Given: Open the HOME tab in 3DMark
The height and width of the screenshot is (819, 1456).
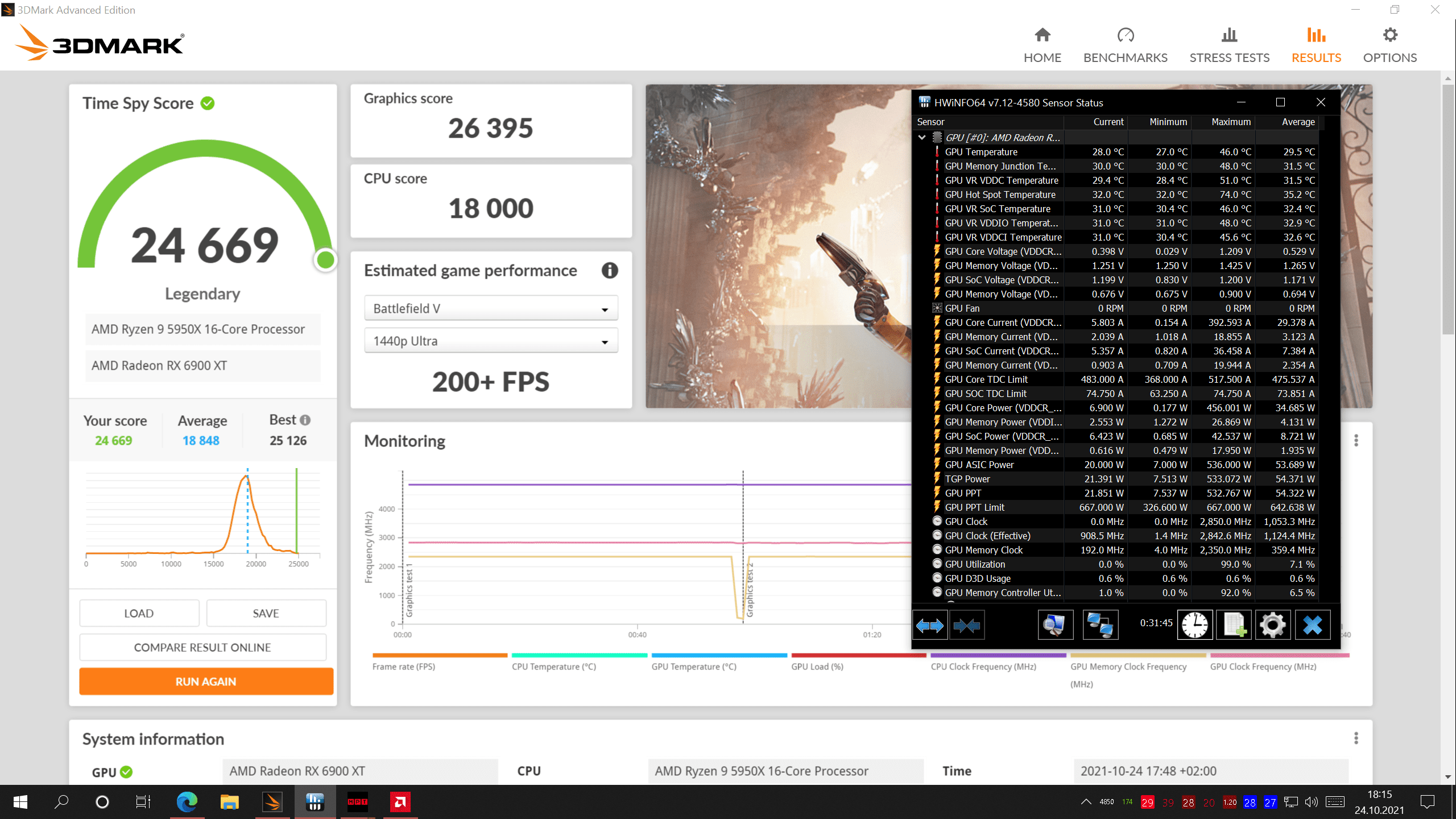Looking at the screenshot, I should pyautogui.click(x=1042, y=45).
